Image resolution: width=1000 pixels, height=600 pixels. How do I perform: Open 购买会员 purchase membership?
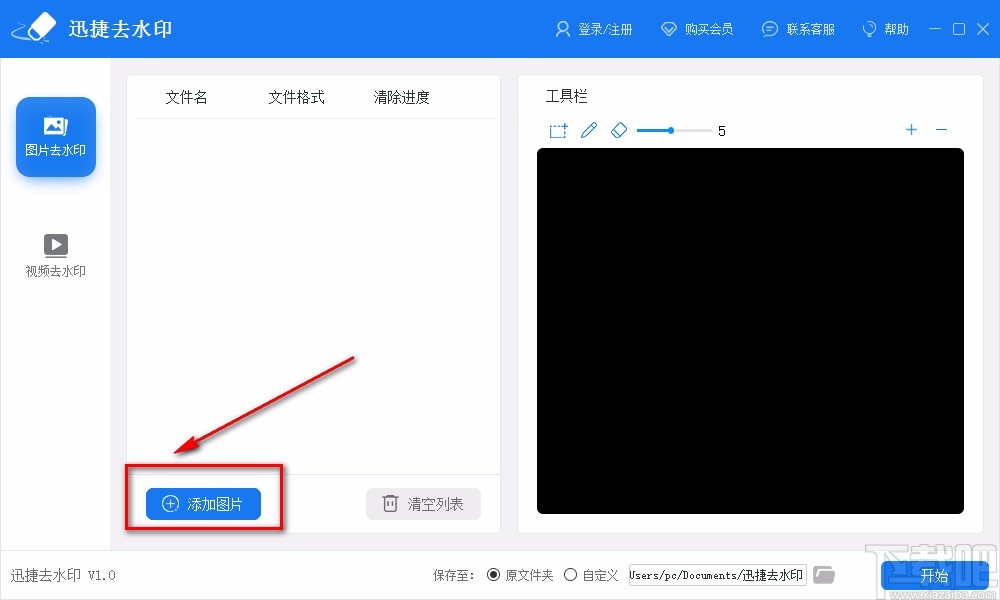pyautogui.click(x=697, y=29)
